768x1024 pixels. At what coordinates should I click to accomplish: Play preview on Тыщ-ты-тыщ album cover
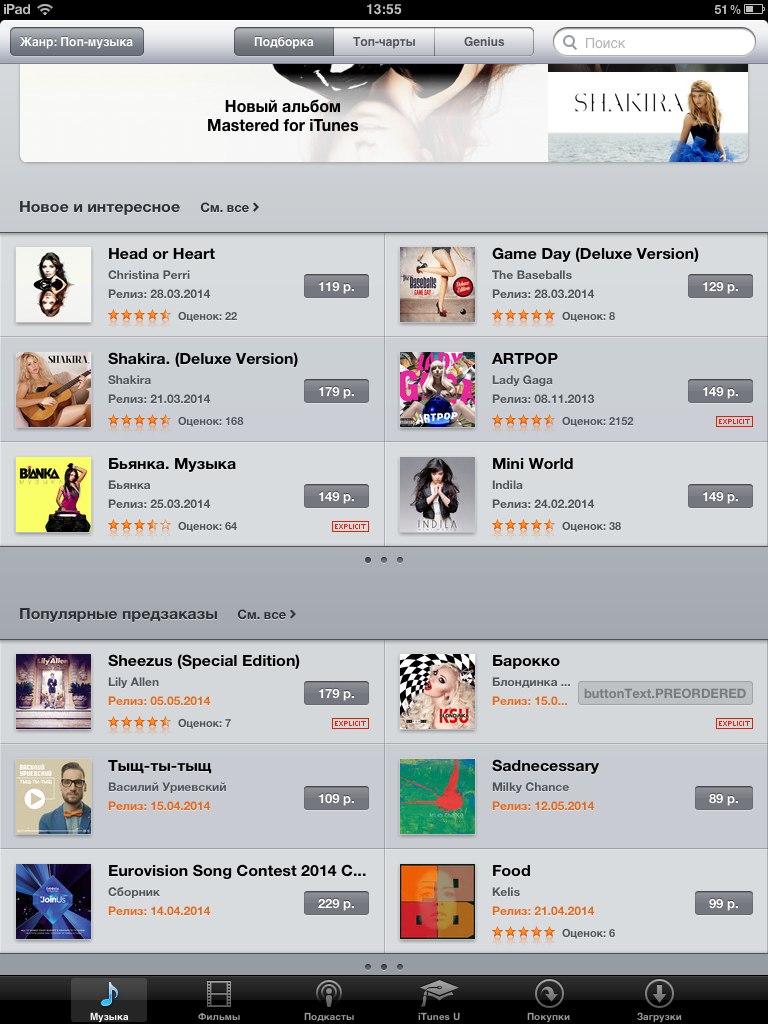[35, 798]
